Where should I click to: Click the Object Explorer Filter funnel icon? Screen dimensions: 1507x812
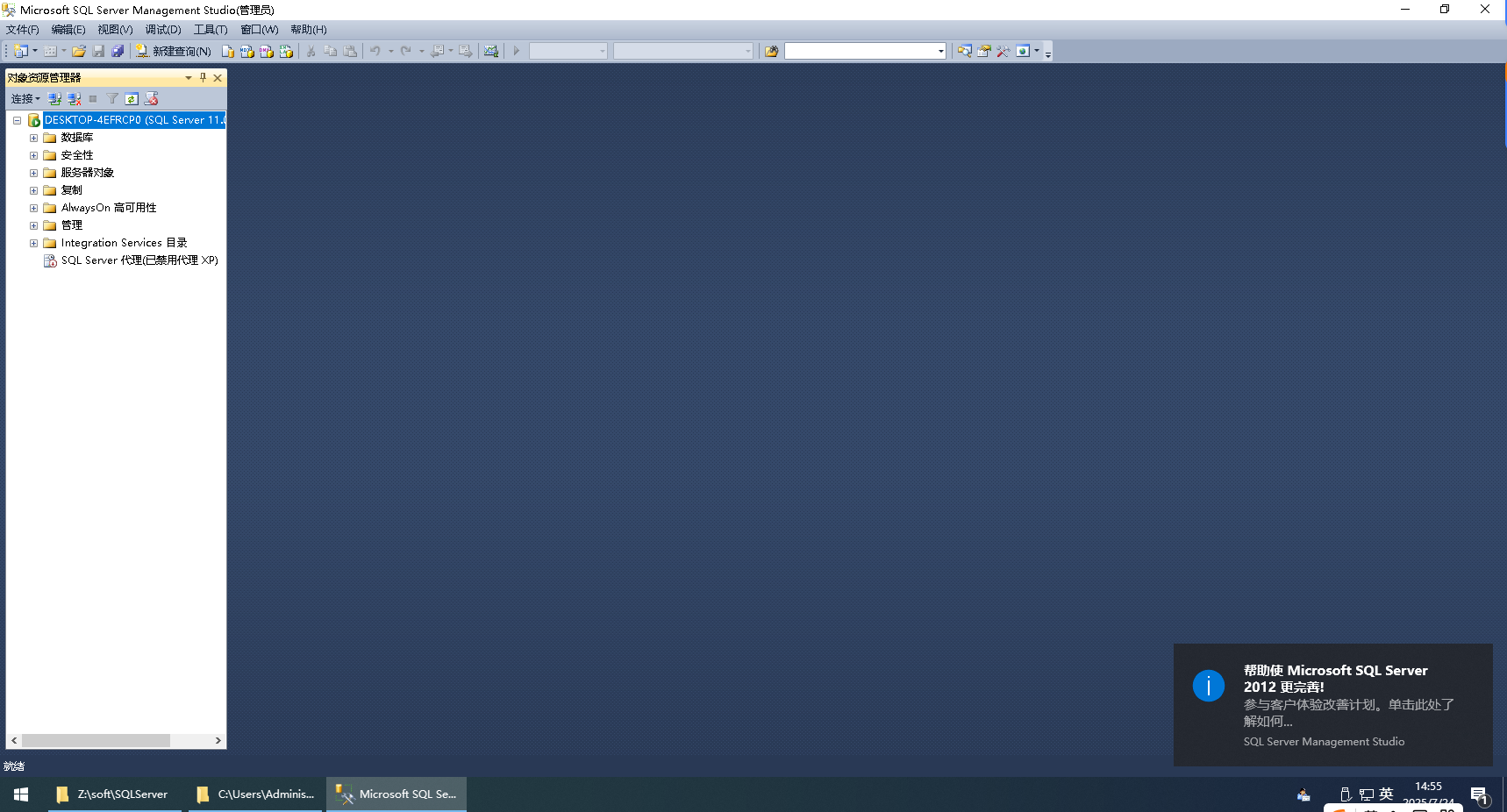coord(112,99)
